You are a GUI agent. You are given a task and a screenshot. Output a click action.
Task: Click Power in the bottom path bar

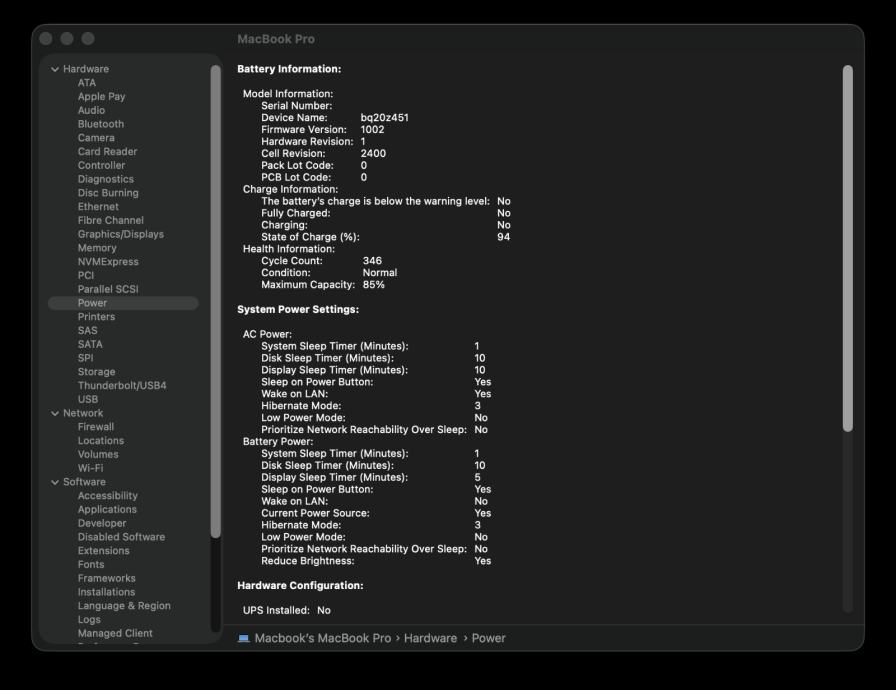[x=488, y=638]
